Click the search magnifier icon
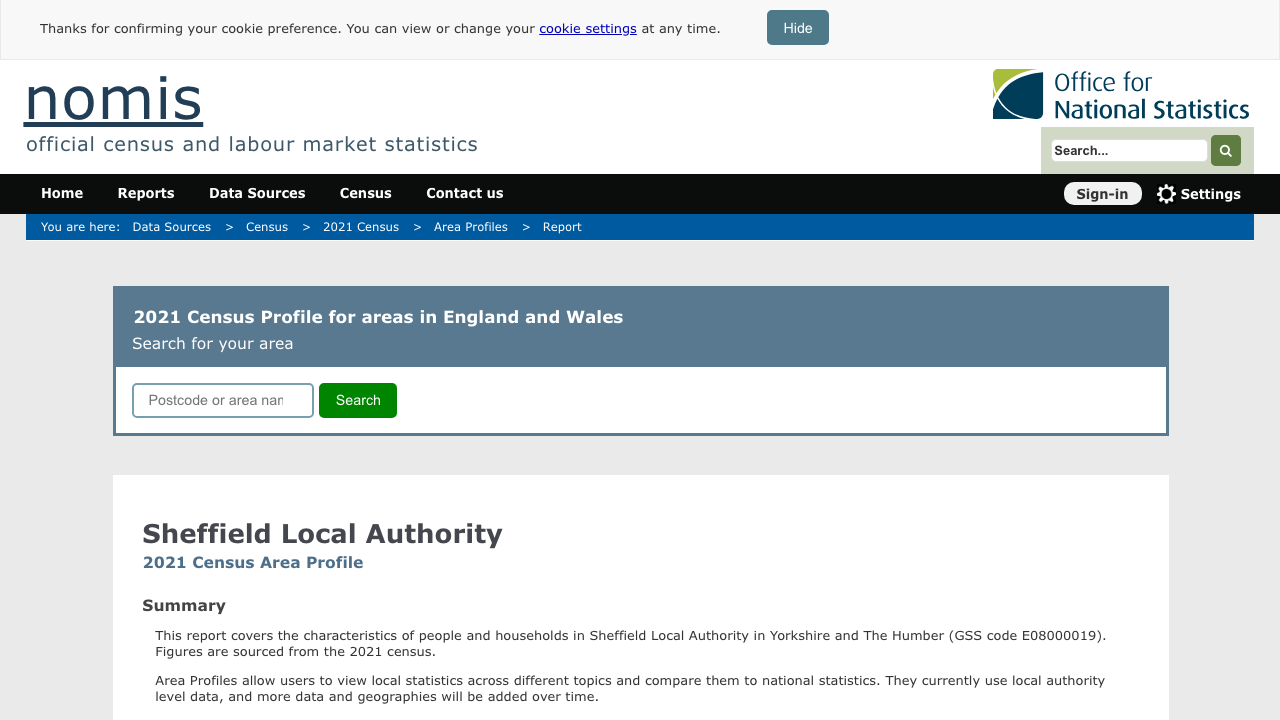 click(x=1225, y=150)
